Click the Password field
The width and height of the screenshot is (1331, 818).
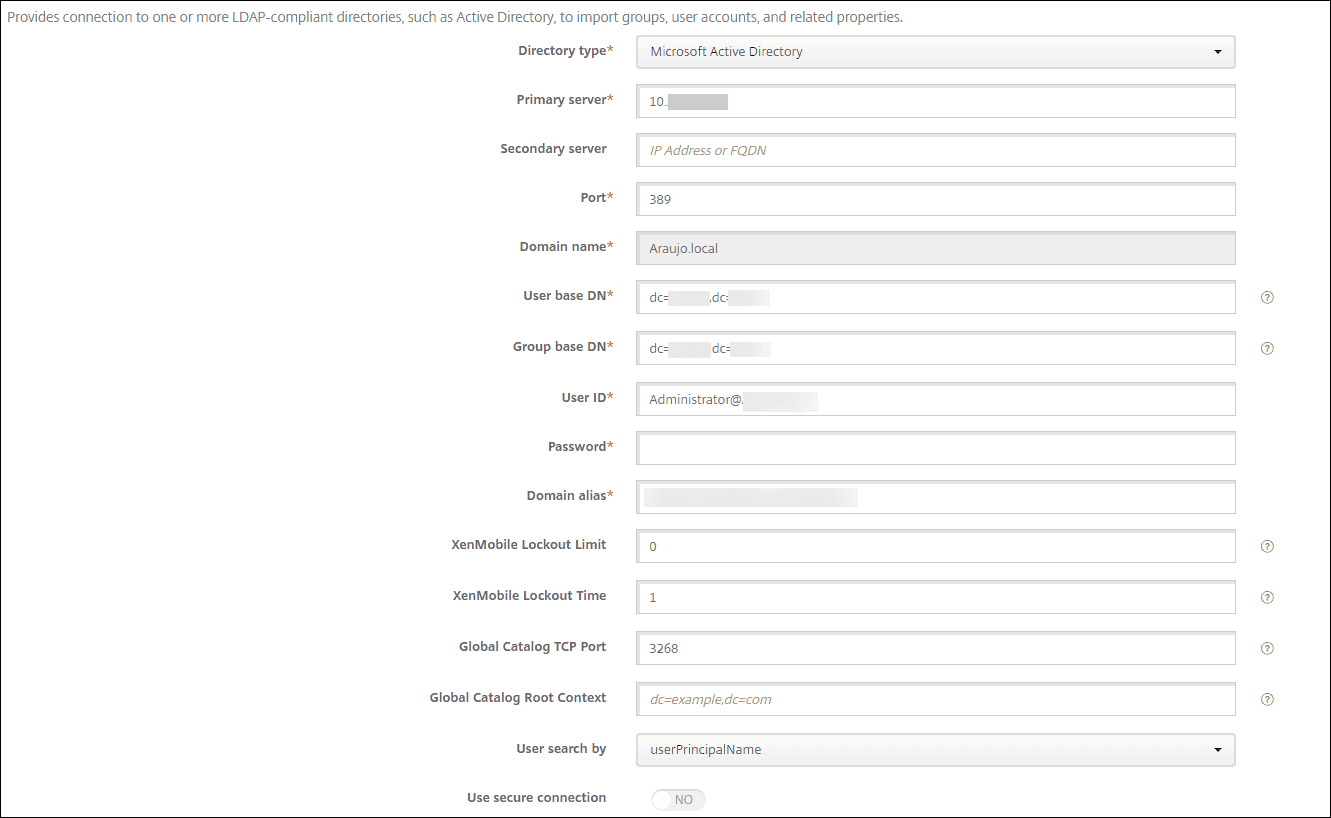[x=935, y=448]
